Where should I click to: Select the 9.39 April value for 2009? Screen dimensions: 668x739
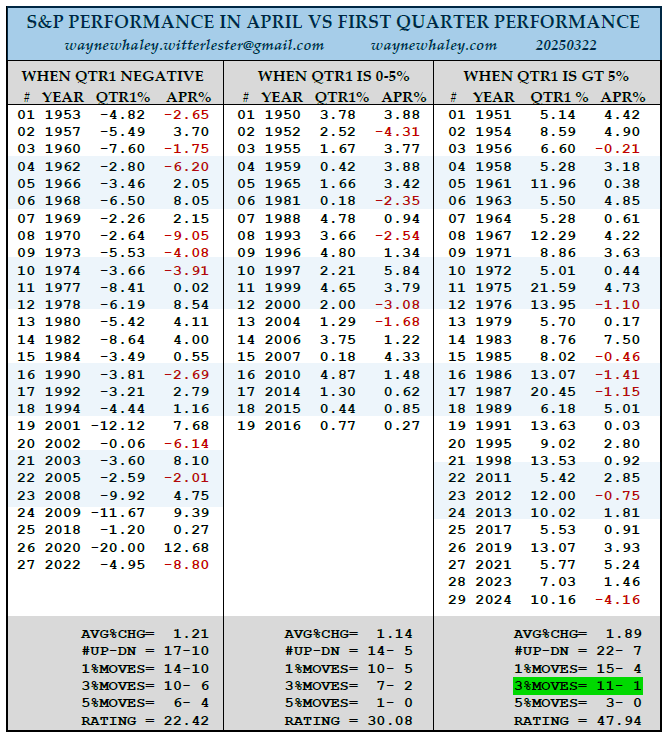click(x=191, y=513)
